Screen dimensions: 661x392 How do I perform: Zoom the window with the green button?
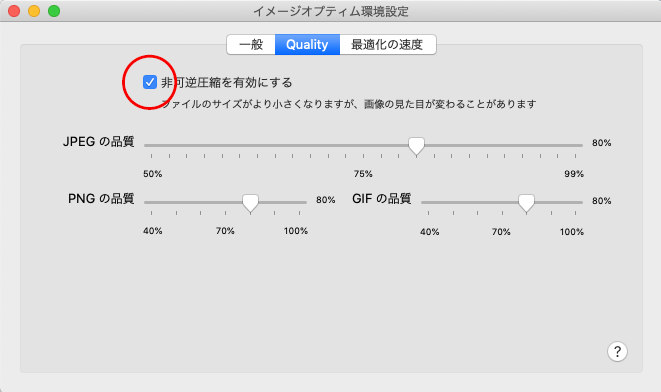[x=54, y=11]
